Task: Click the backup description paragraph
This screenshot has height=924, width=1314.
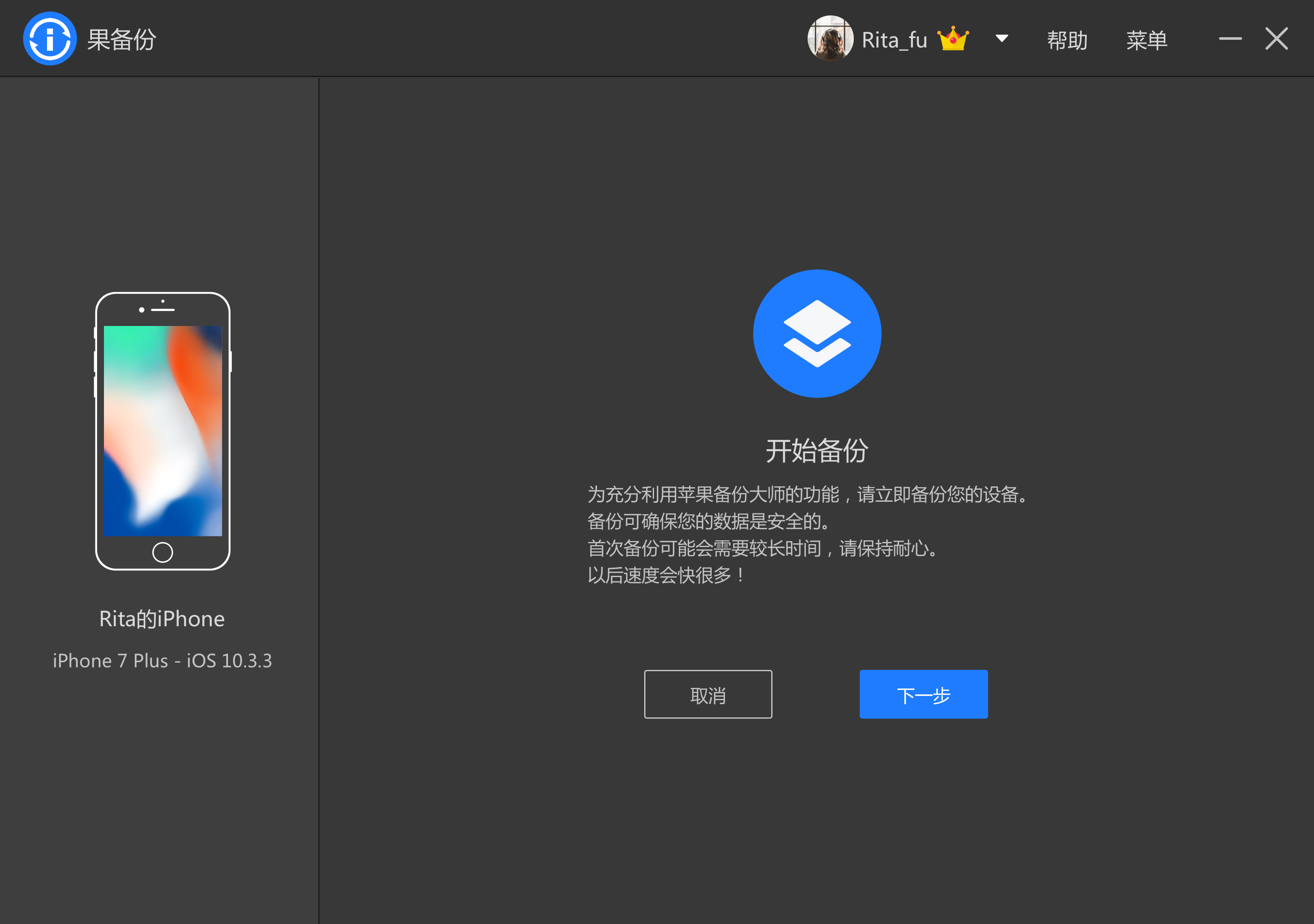Action: pyautogui.click(x=808, y=535)
